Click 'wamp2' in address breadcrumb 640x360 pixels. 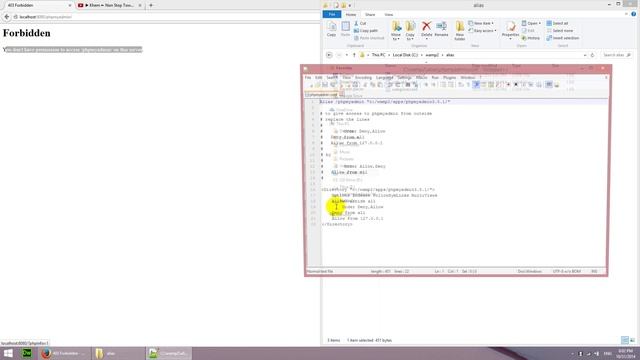432,55
